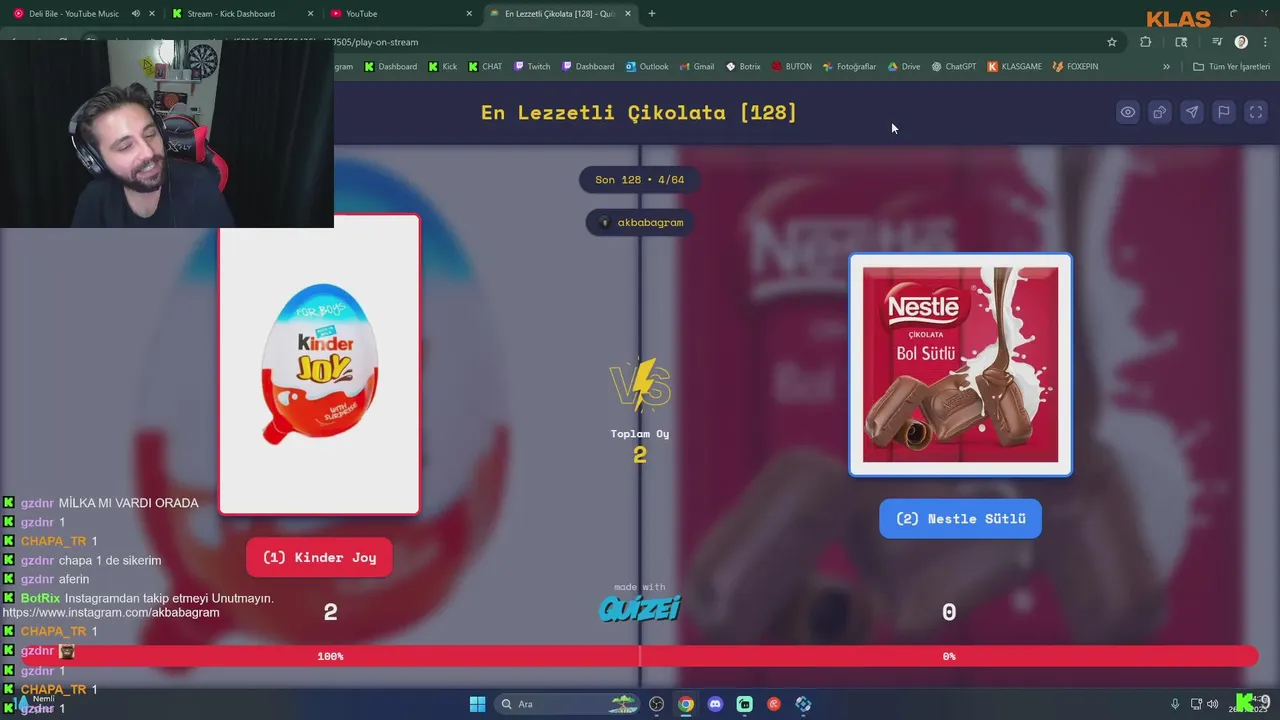Open the Chrome profile avatar
Screen dimensions: 1280x720
pyautogui.click(x=1241, y=42)
